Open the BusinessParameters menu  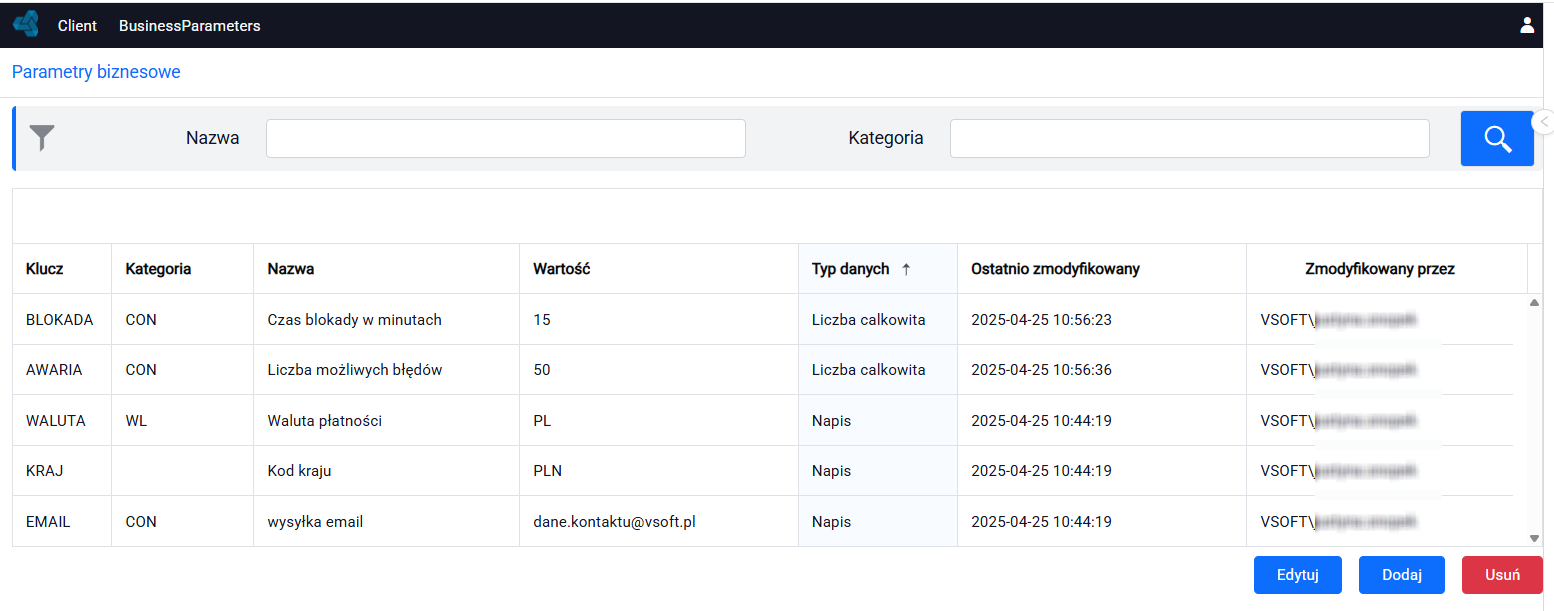(189, 26)
